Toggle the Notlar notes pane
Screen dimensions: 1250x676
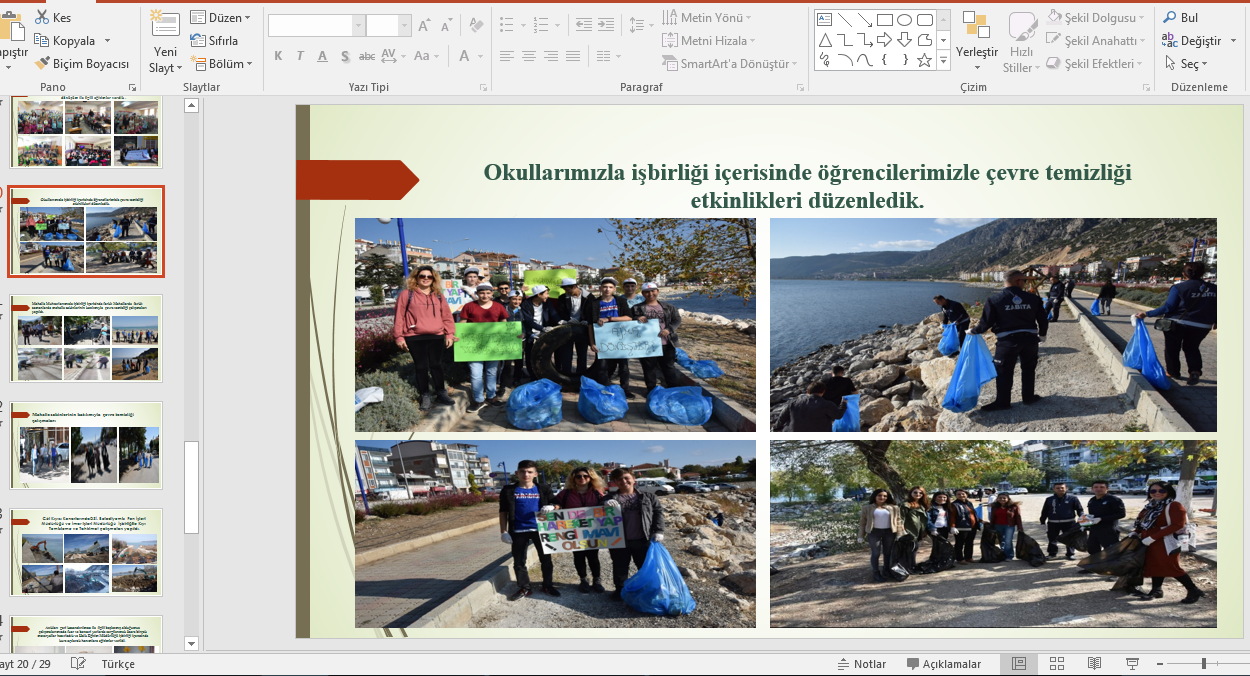861,664
